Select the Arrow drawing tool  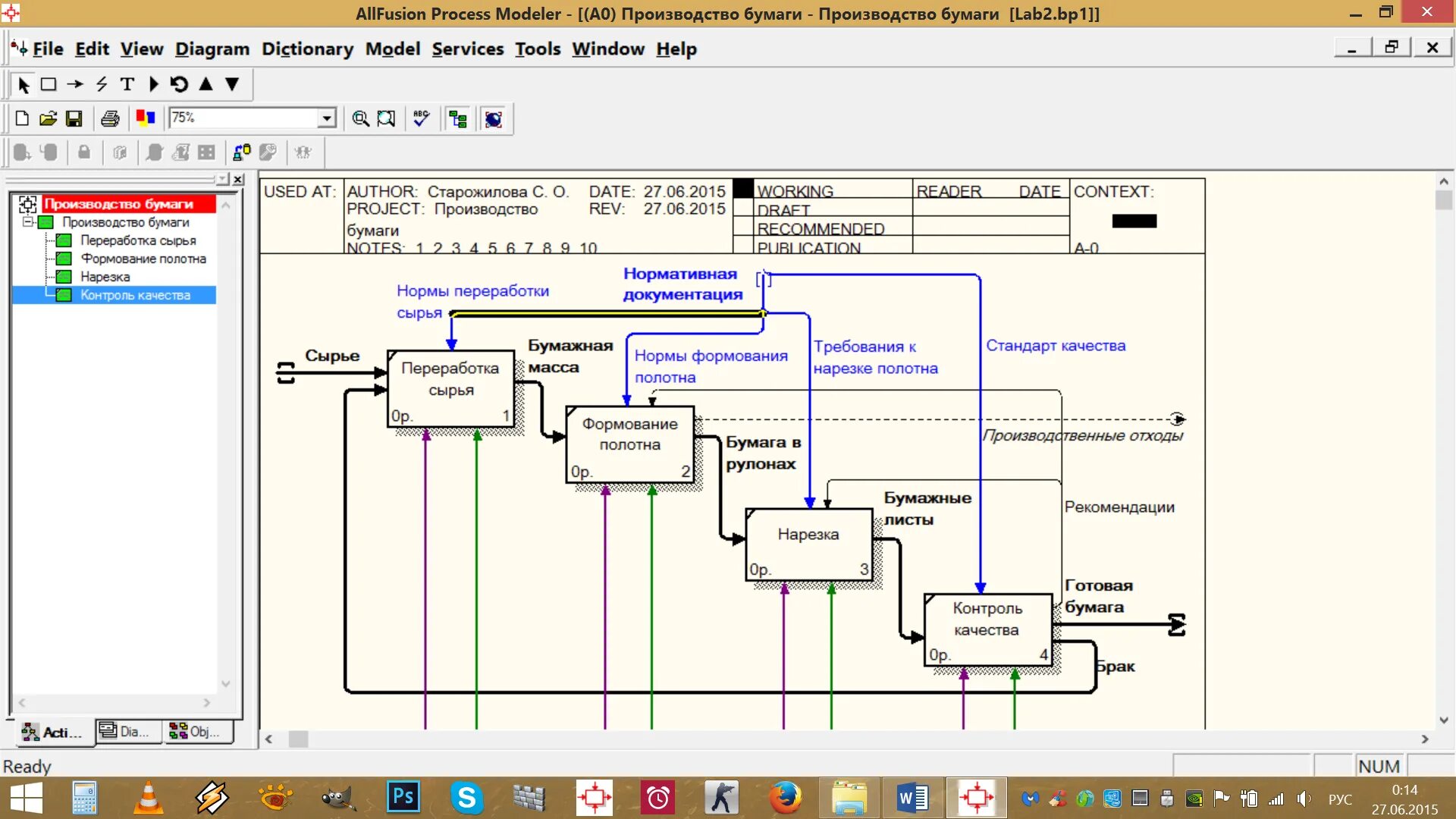point(74,84)
